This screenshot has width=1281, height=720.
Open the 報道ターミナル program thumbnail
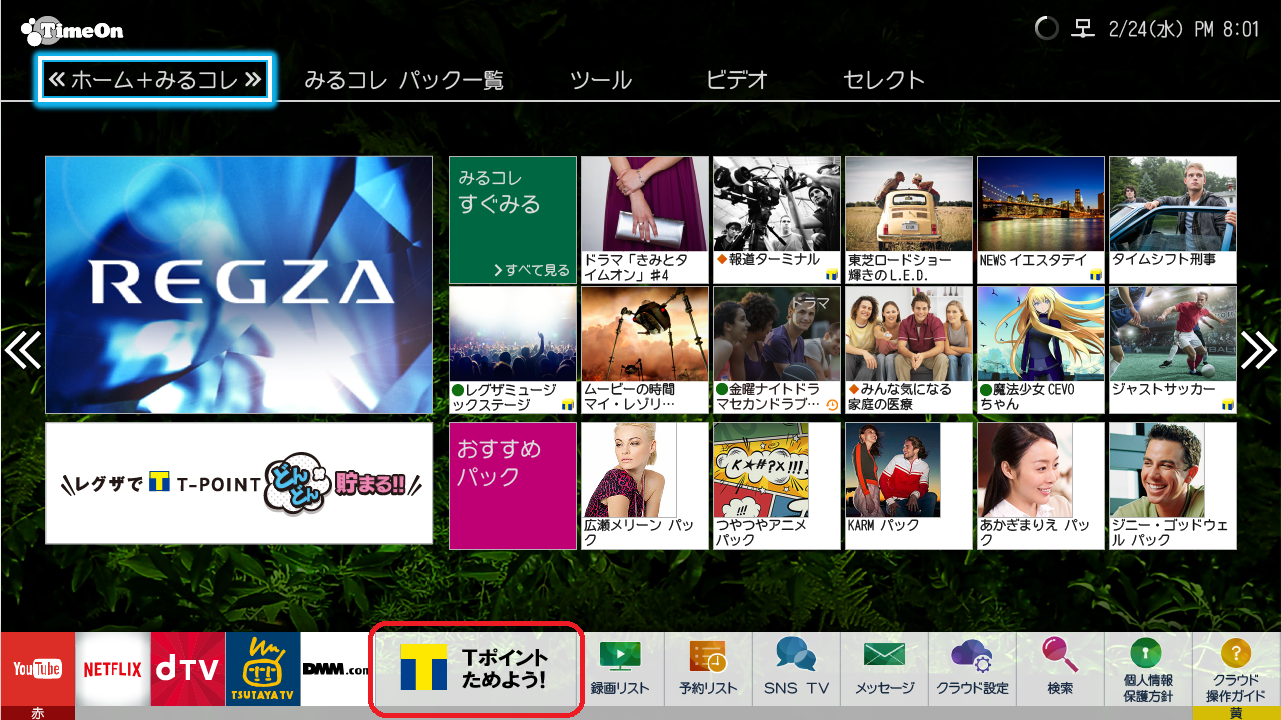click(777, 220)
